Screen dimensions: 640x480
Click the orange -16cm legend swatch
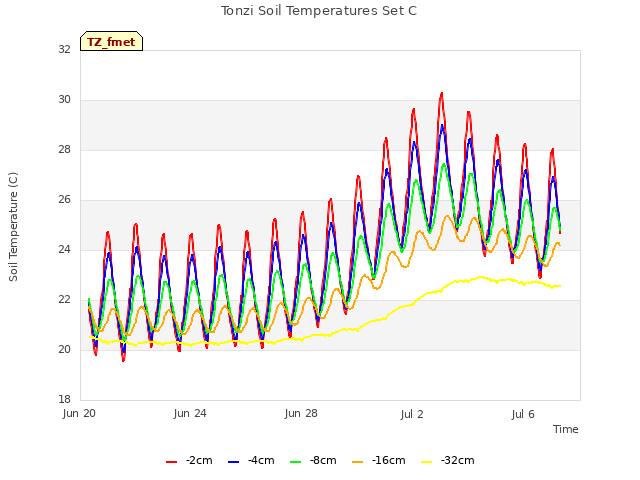click(x=358, y=462)
